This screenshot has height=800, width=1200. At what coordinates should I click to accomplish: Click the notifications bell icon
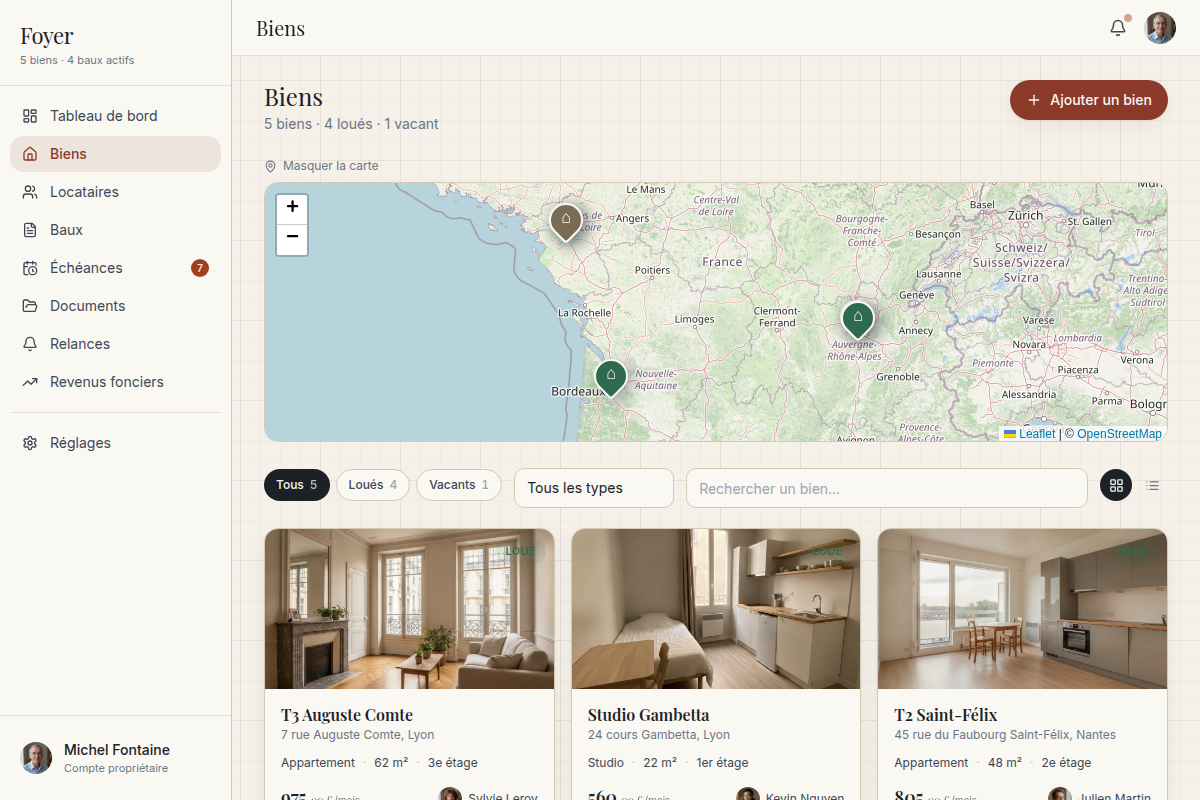click(x=1118, y=28)
